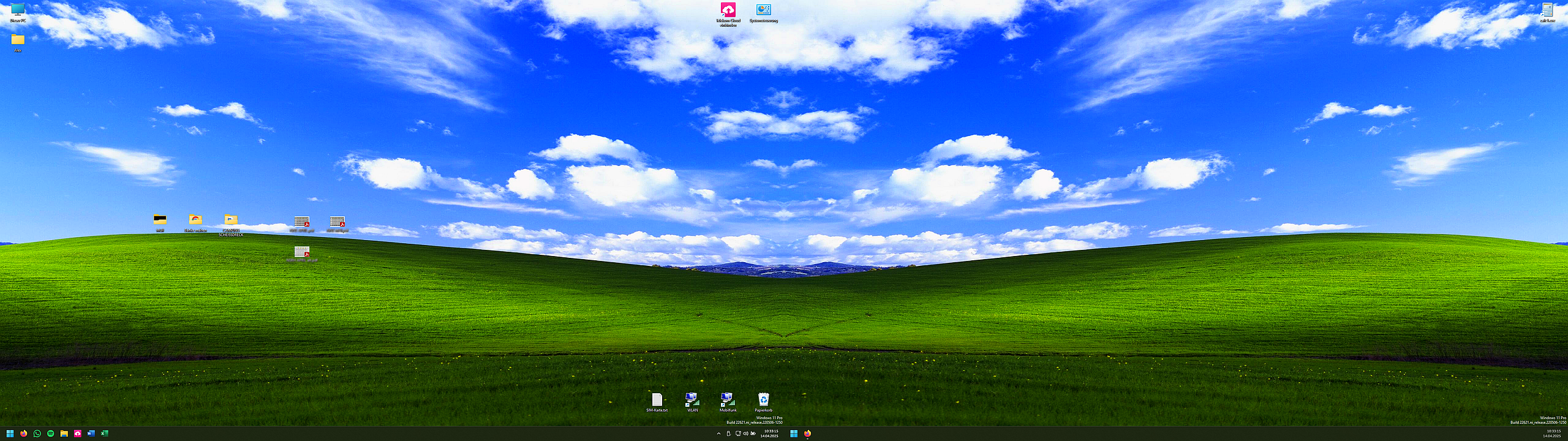Open the Papierkorb recycle bin
This screenshot has height=441, width=1568.
(x=763, y=402)
